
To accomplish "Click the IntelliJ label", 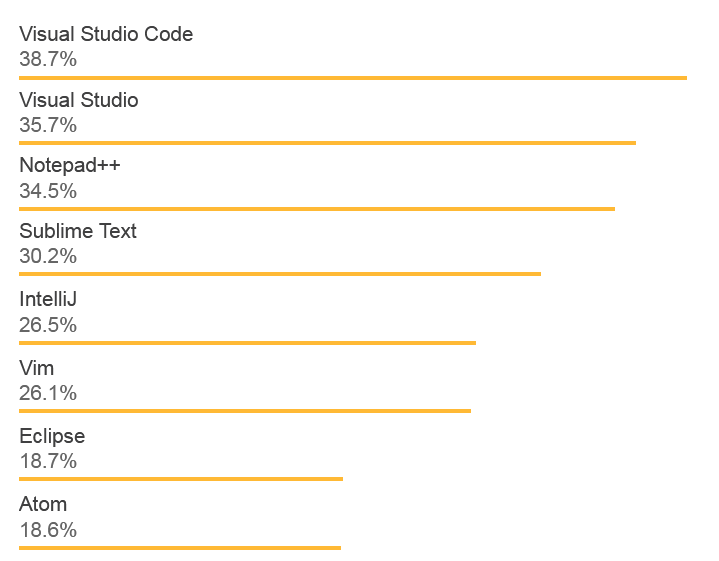I will click(48, 299).
